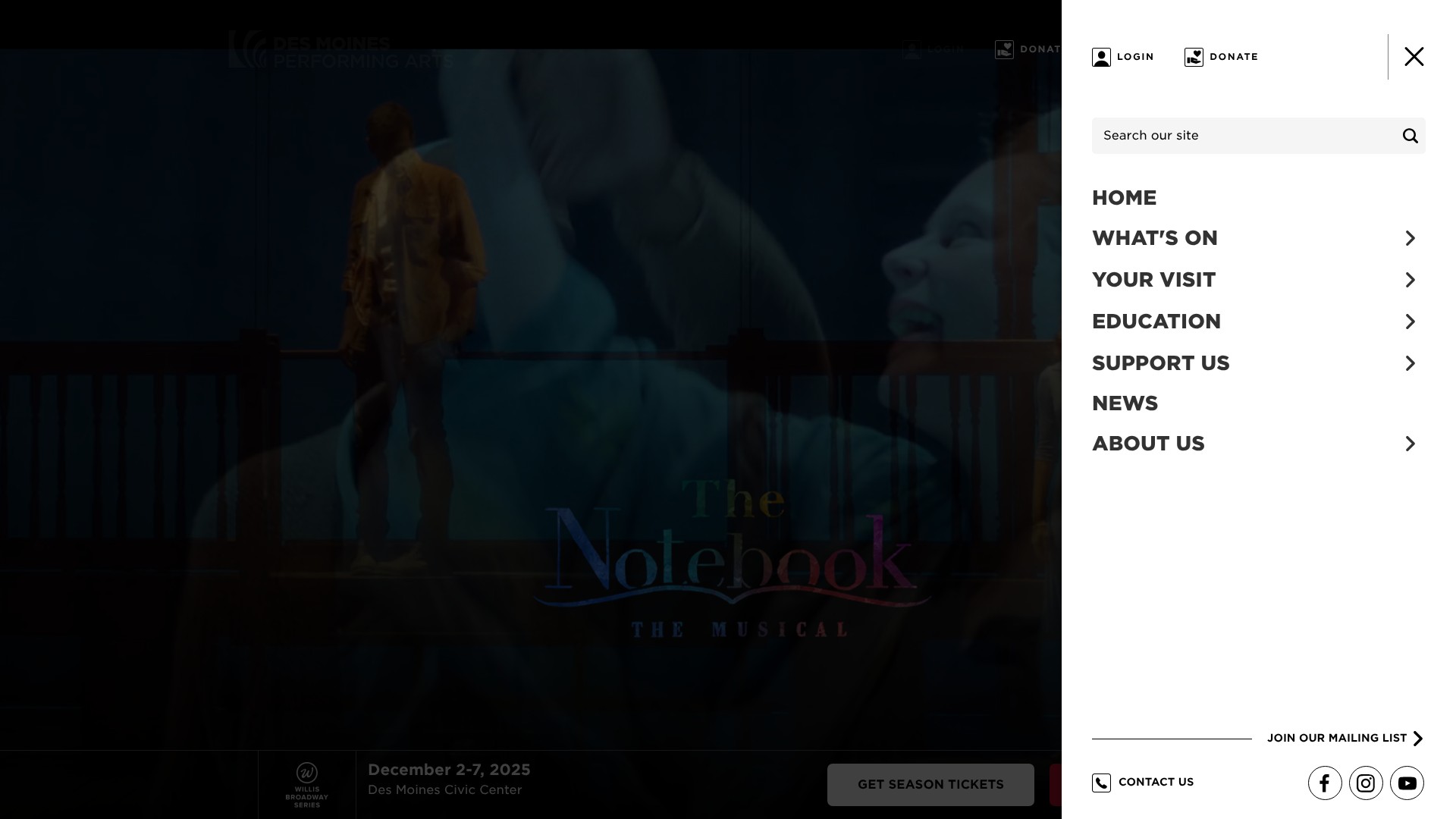Expand the SUPPORT US submenu chevron

coord(1410,363)
